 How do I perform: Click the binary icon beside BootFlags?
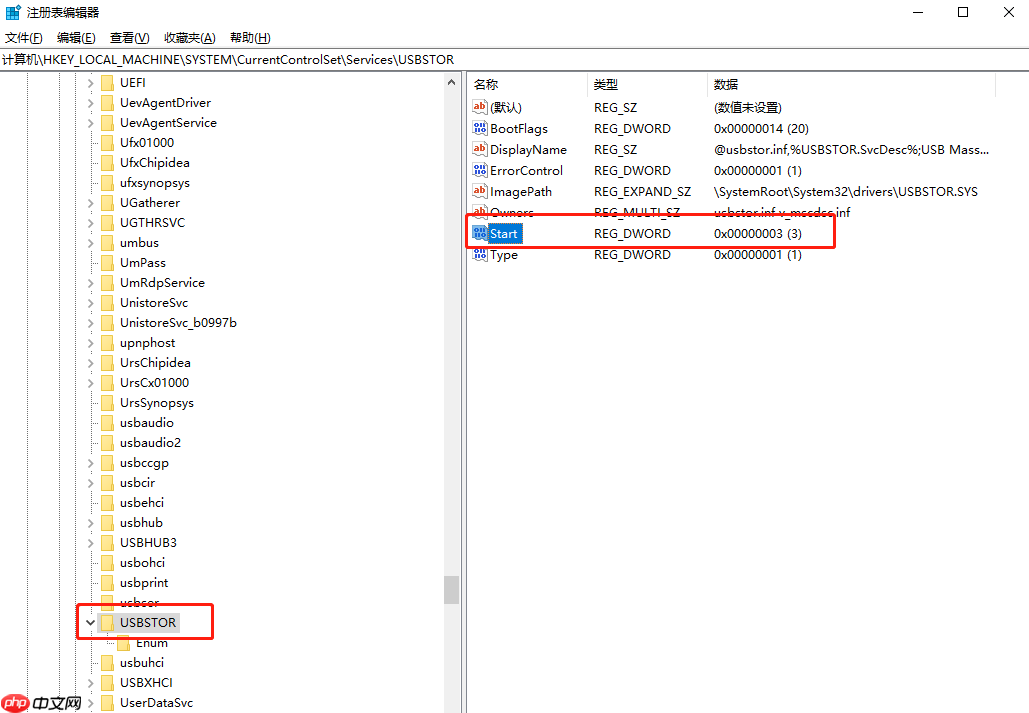click(479, 128)
